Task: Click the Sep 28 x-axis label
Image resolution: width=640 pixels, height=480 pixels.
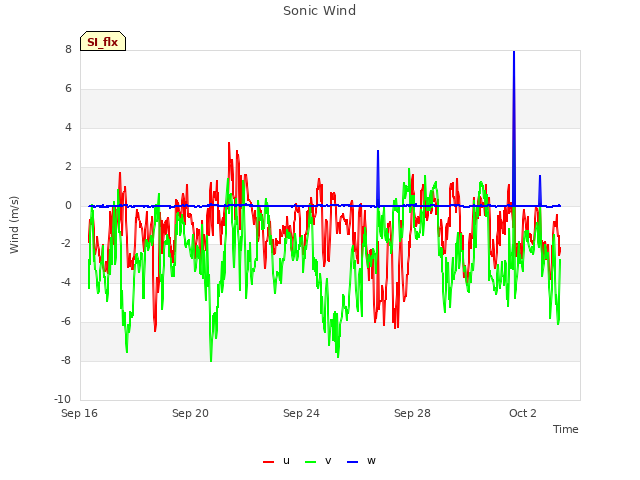Action: pos(412,413)
